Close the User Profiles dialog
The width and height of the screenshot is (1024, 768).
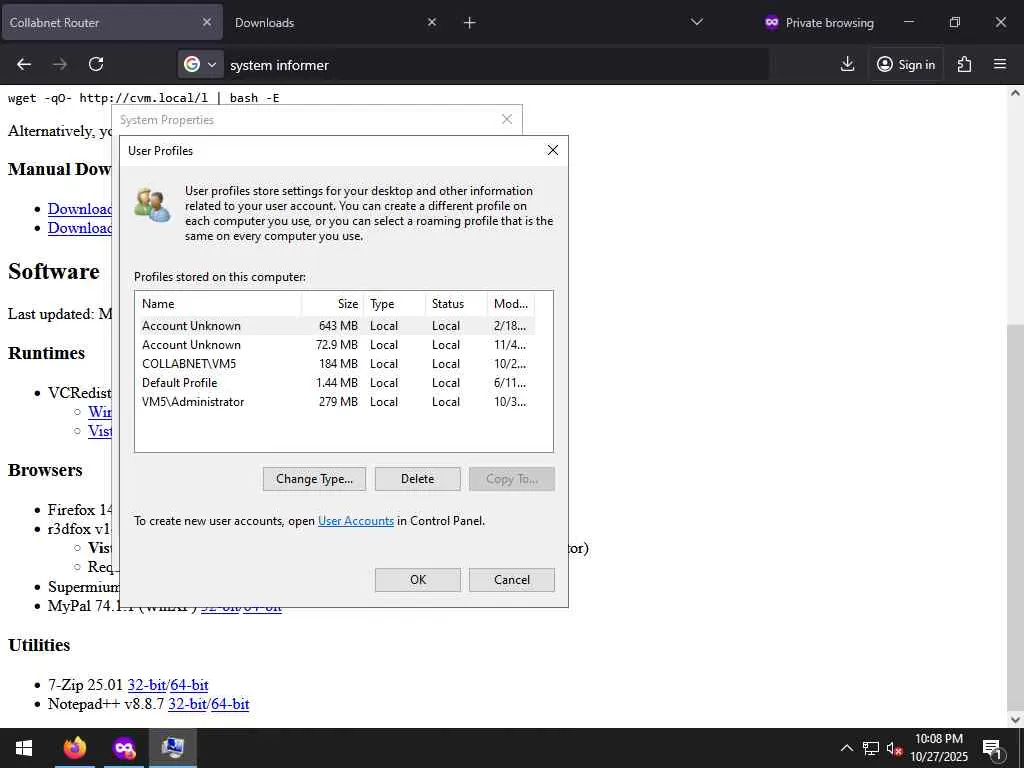pyautogui.click(x=552, y=150)
